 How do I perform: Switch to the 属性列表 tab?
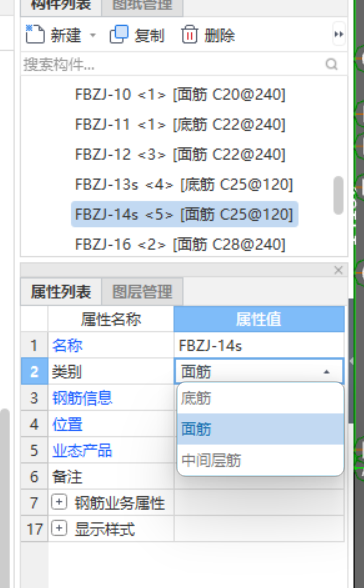(x=61, y=292)
